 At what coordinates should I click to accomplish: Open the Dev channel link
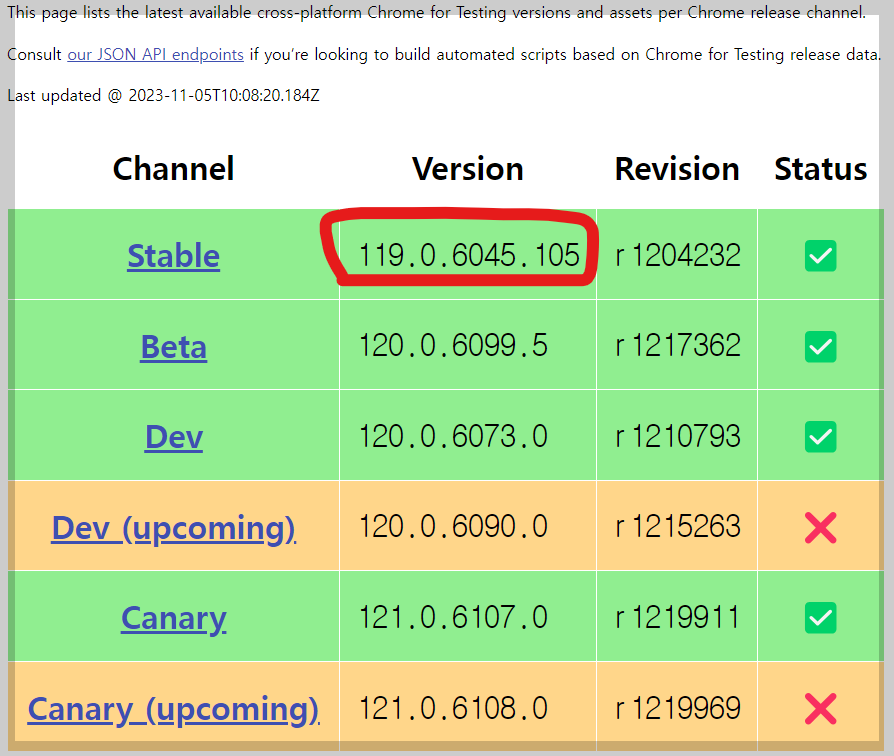click(x=174, y=437)
